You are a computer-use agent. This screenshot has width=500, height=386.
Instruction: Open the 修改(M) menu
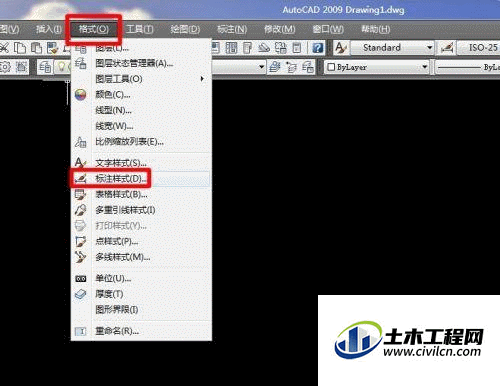tap(280, 29)
